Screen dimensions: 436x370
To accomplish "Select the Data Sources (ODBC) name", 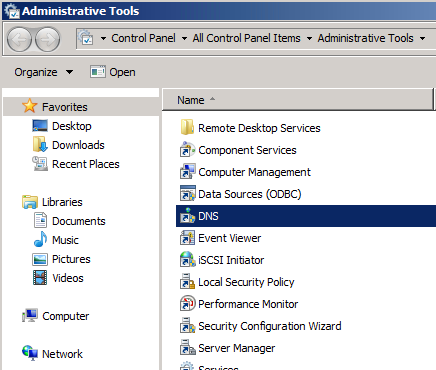I will tap(250, 194).
